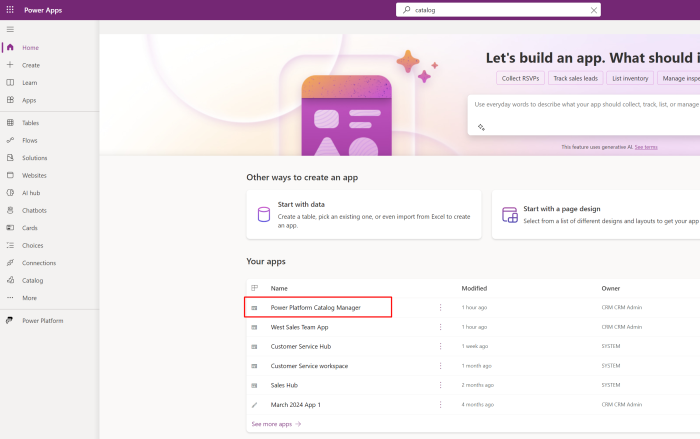This screenshot has width=700, height=439.
Task: Click the Flows icon in sidebar
Action: pyautogui.click(x=10, y=140)
